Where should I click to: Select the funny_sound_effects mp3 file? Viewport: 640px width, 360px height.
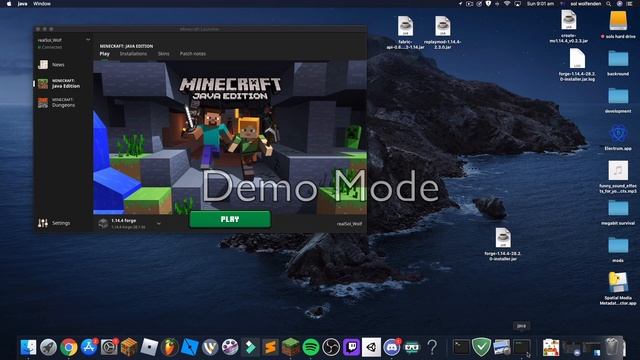coord(618,176)
